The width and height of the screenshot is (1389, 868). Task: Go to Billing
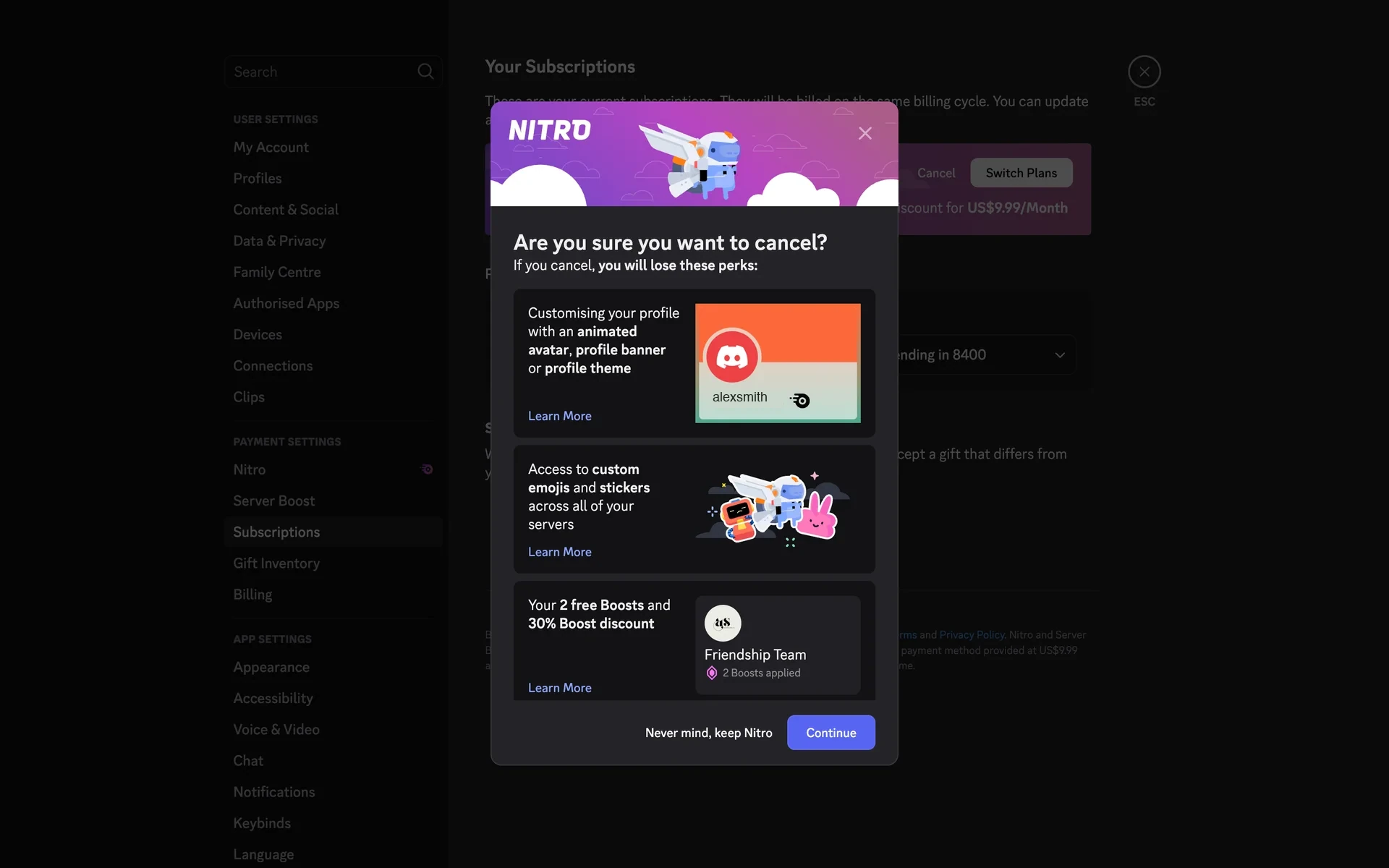click(x=333, y=595)
